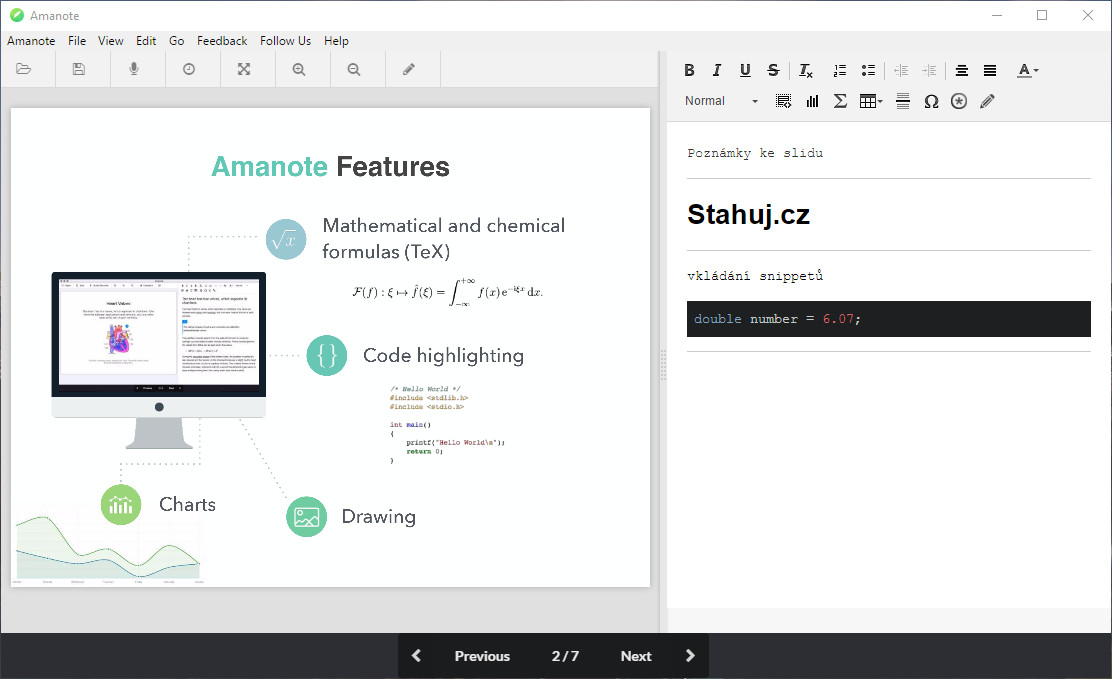
Task: Click the Stahuj.cz heading in notes
Action: (x=748, y=215)
